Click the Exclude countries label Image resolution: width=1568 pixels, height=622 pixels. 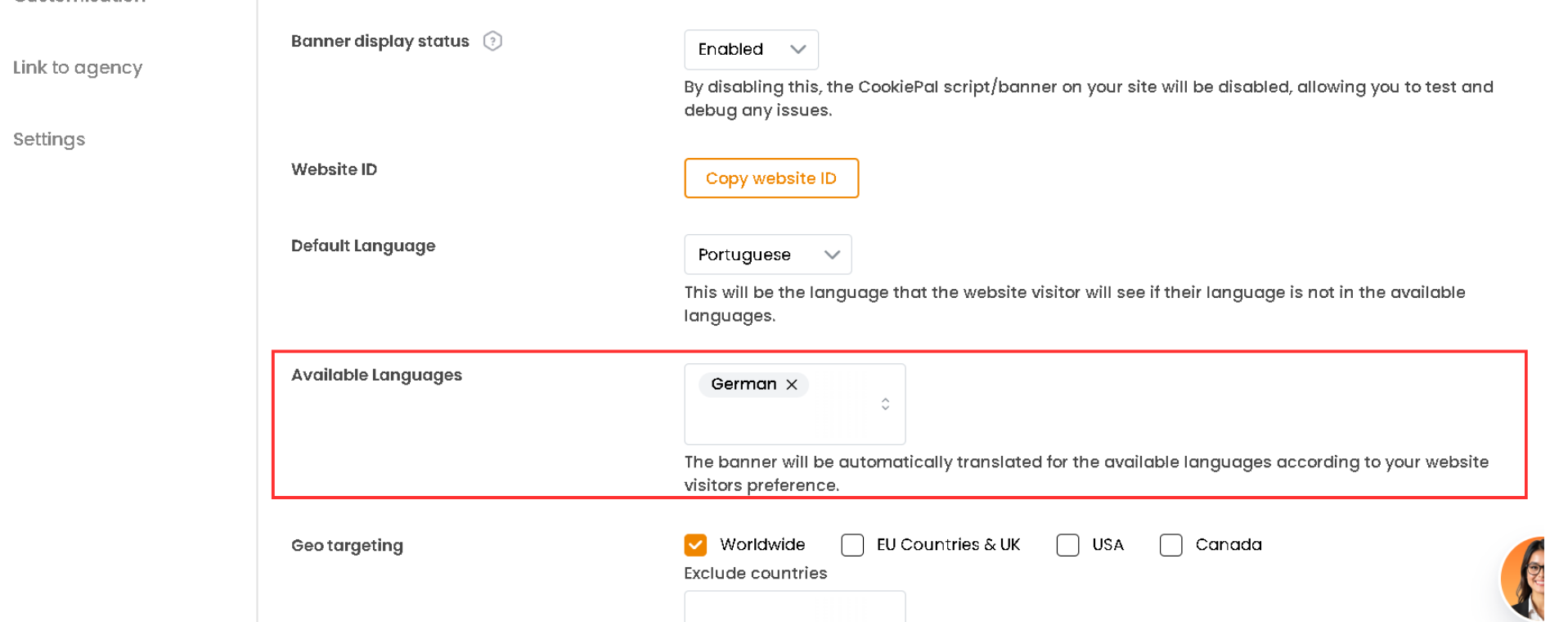pyautogui.click(x=756, y=574)
